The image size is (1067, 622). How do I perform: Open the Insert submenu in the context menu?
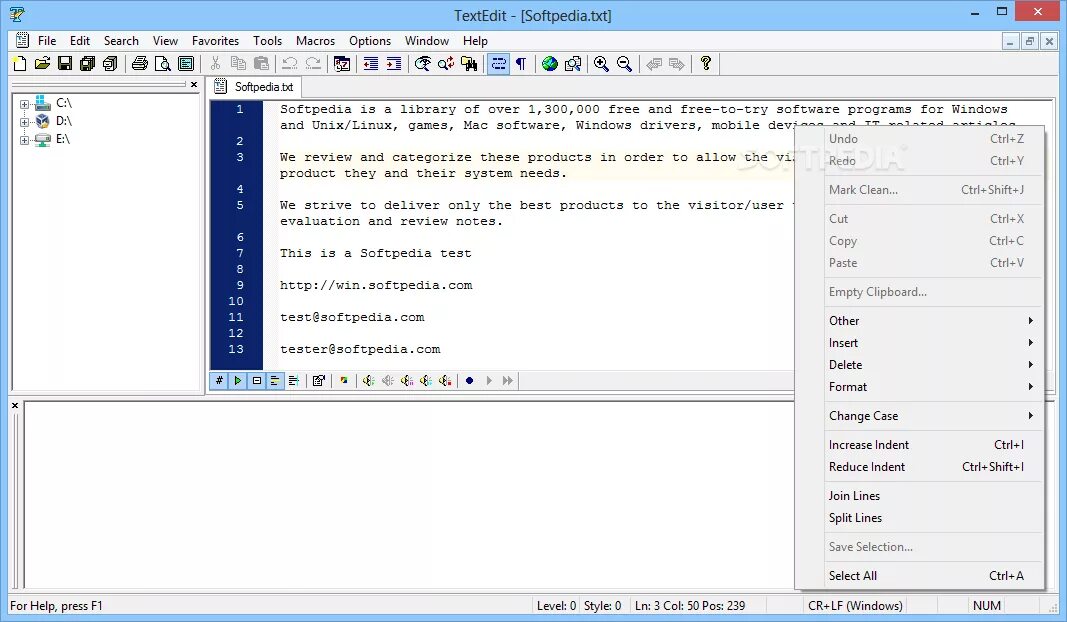tap(932, 343)
